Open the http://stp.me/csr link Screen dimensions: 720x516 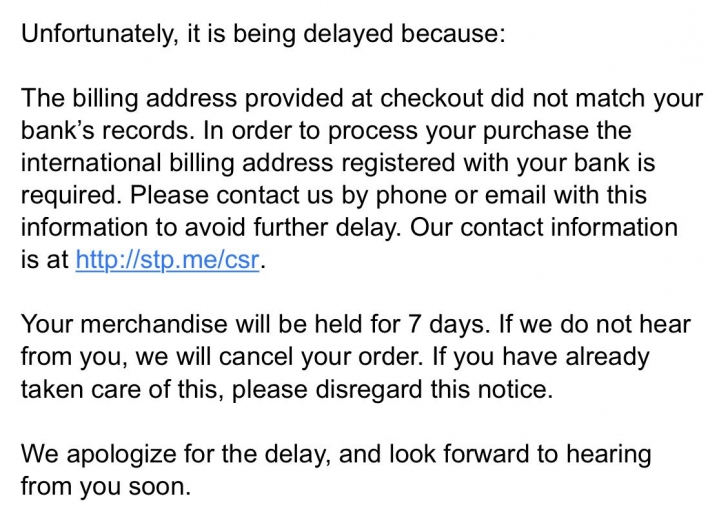[168, 260]
